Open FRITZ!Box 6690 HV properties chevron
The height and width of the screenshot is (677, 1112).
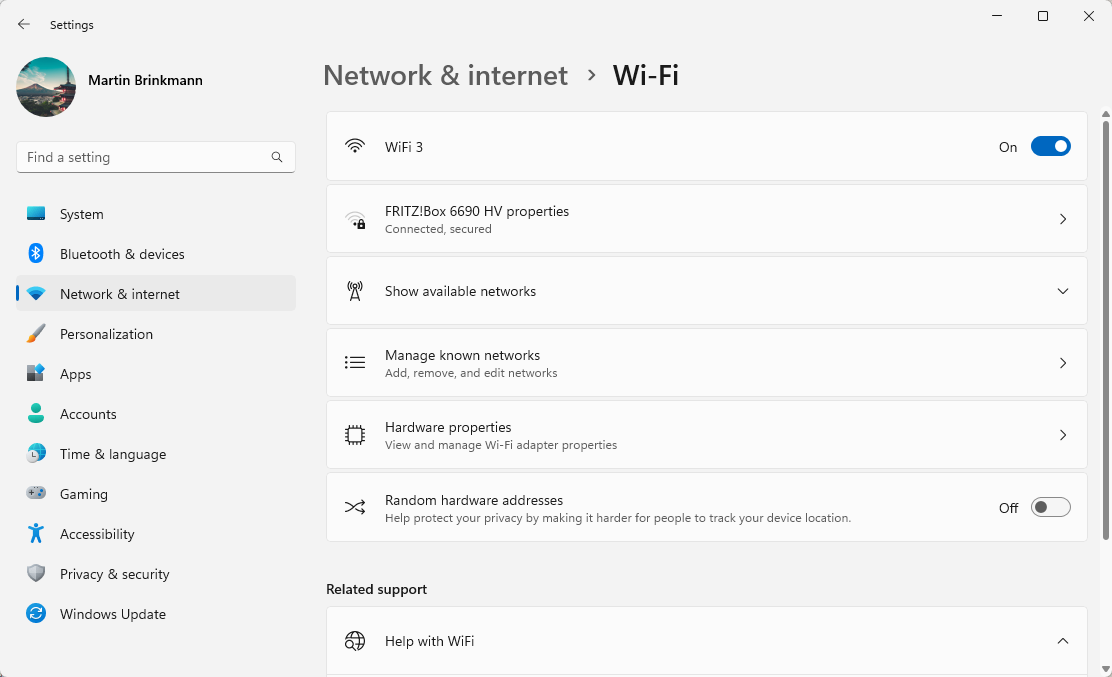click(x=1062, y=219)
